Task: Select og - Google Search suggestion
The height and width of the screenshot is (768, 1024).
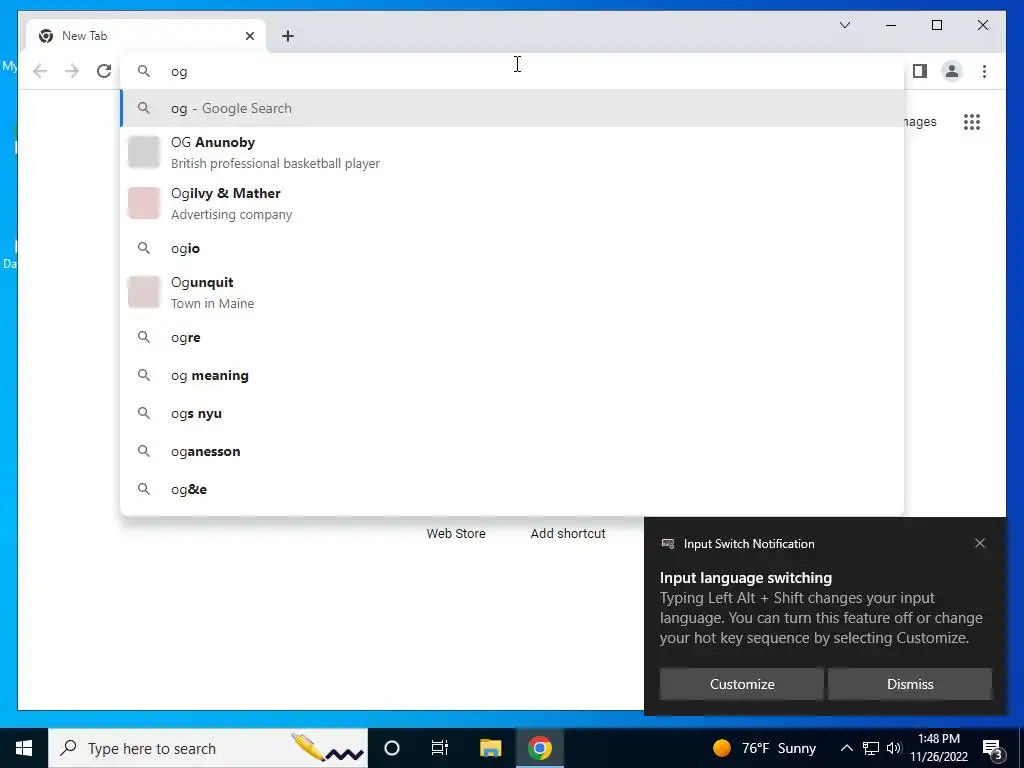Action: pos(512,108)
